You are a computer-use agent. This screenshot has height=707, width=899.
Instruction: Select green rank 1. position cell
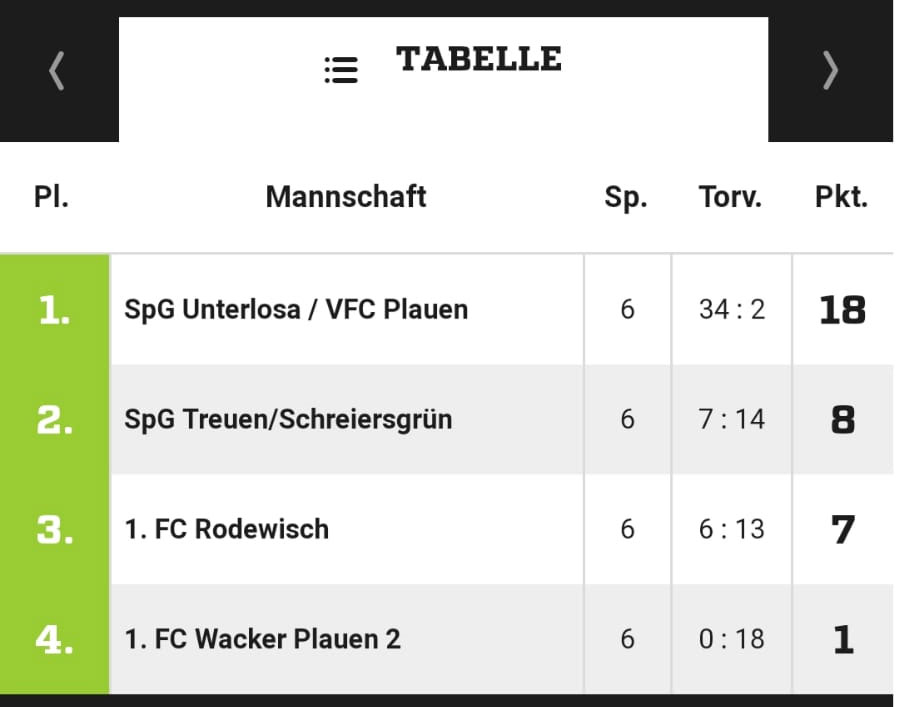coord(54,310)
